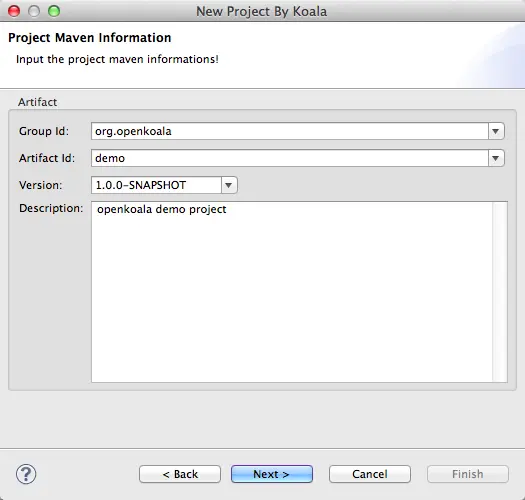Click the green zoom window button
Viewport: 525px width, 500px height.
coord(54,11)
